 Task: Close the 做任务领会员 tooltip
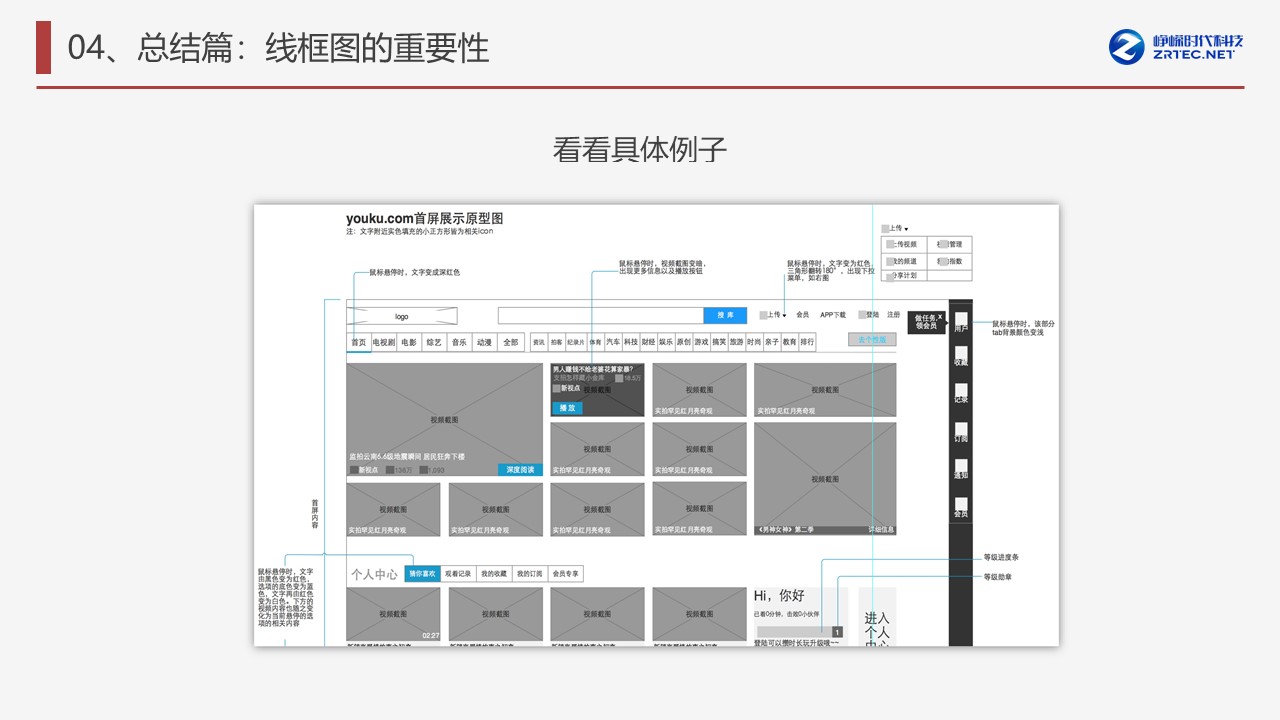[x=940, y=317]
